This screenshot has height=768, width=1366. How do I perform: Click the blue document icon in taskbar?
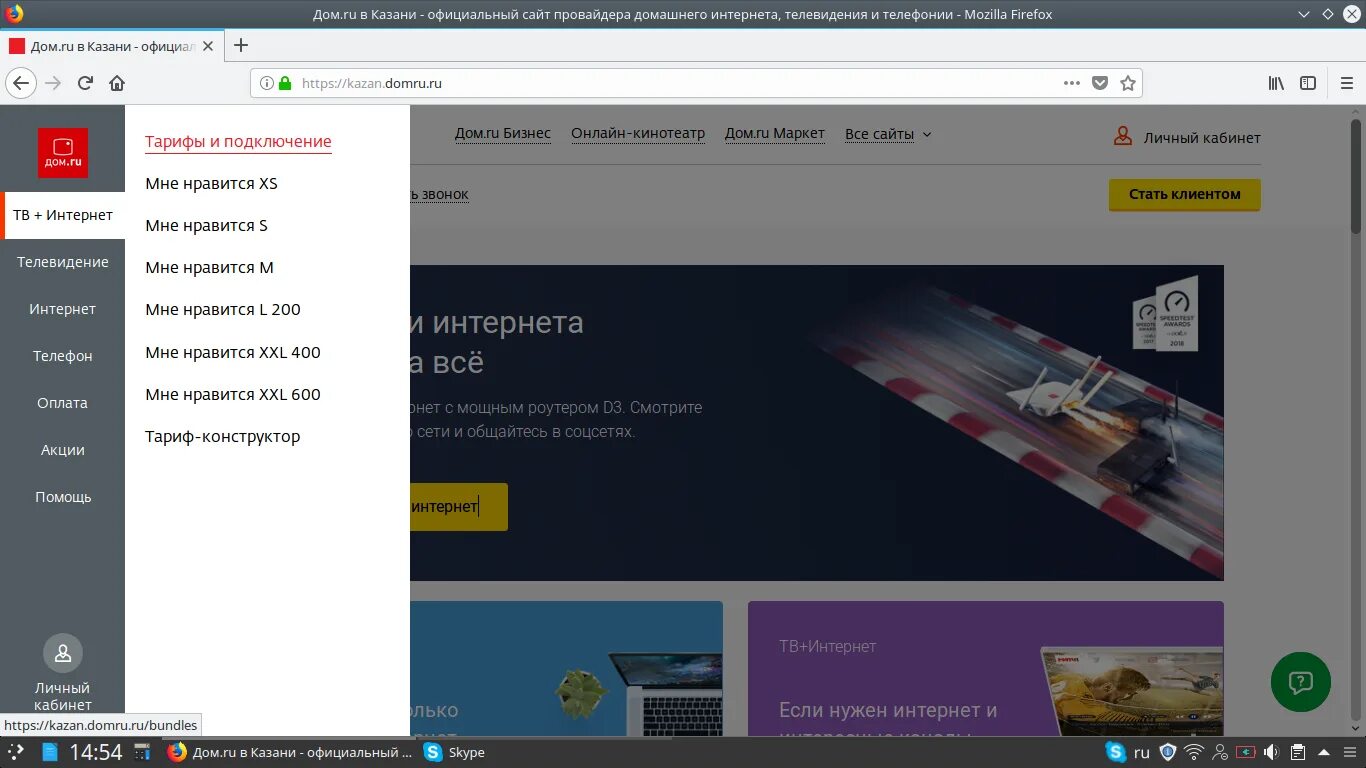tap(49, 752)
